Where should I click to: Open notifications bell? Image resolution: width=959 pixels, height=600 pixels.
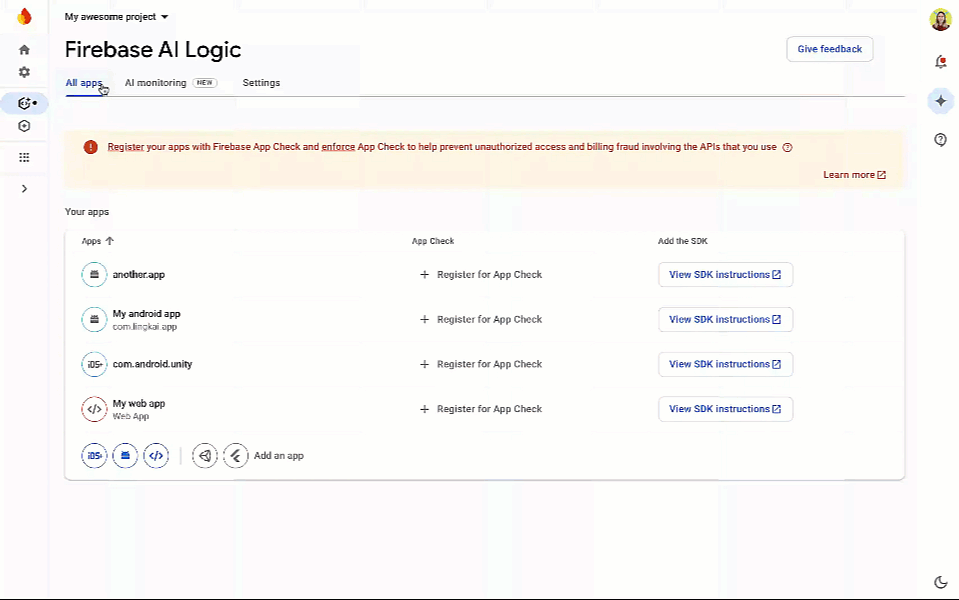coord(941,62)
